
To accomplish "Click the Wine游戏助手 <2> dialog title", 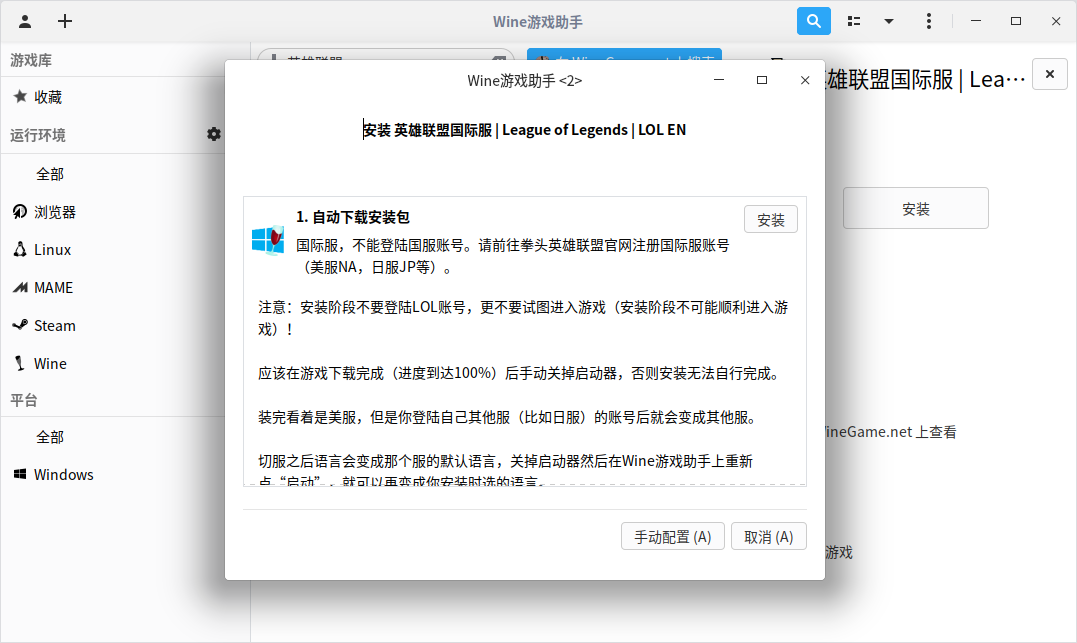I will click(525, 81).
